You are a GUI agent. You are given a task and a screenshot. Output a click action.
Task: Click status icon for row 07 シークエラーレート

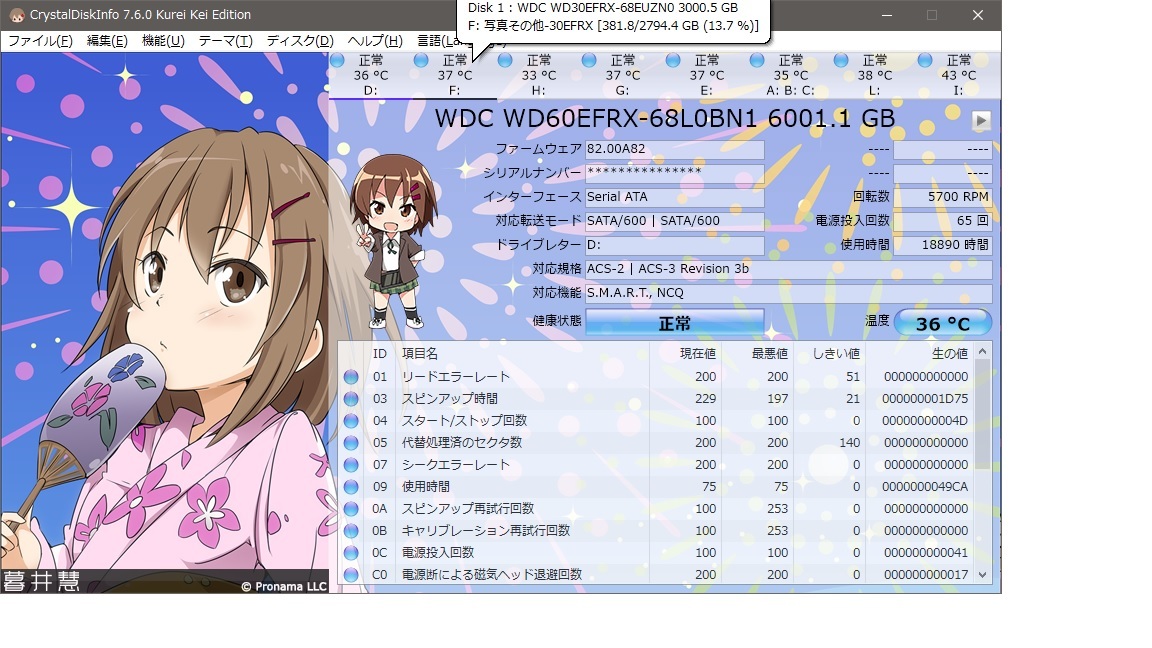351,465
